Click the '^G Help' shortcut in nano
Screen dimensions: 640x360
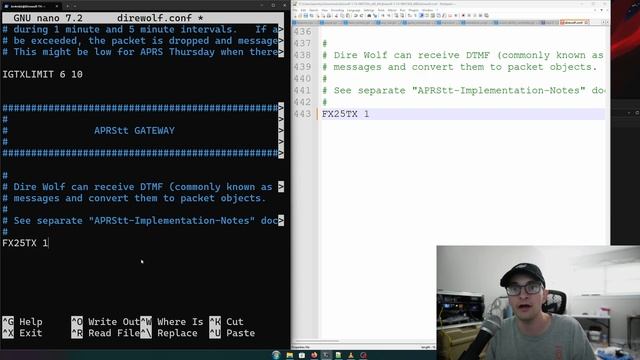(22, 322)
